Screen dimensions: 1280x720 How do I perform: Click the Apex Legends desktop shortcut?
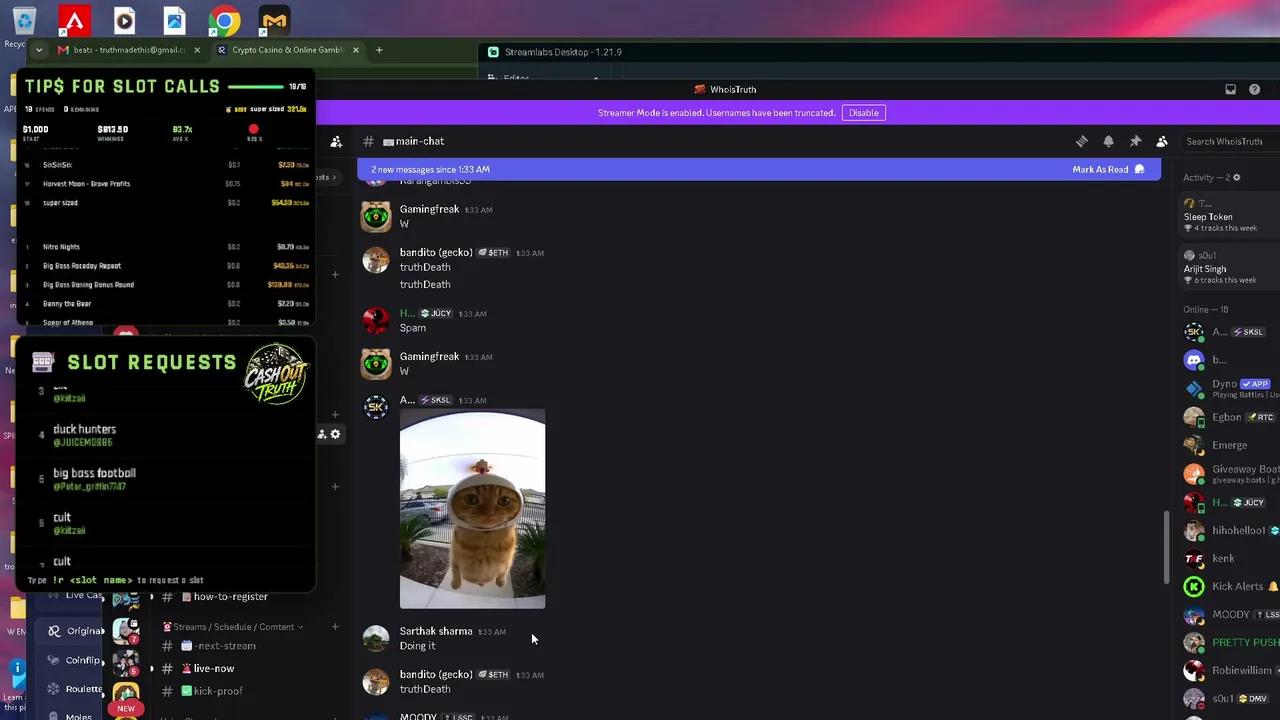coord(74,21)
